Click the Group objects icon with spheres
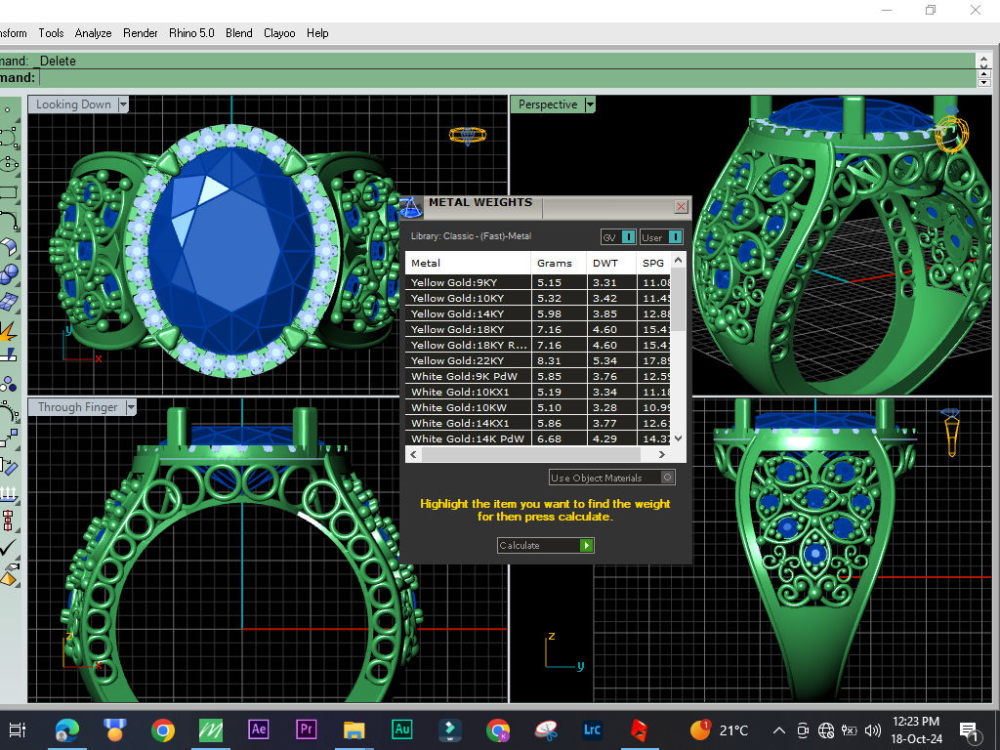The height and width of the screenshot is (750, 1000). pyautogui.click(x=8, y=384)
